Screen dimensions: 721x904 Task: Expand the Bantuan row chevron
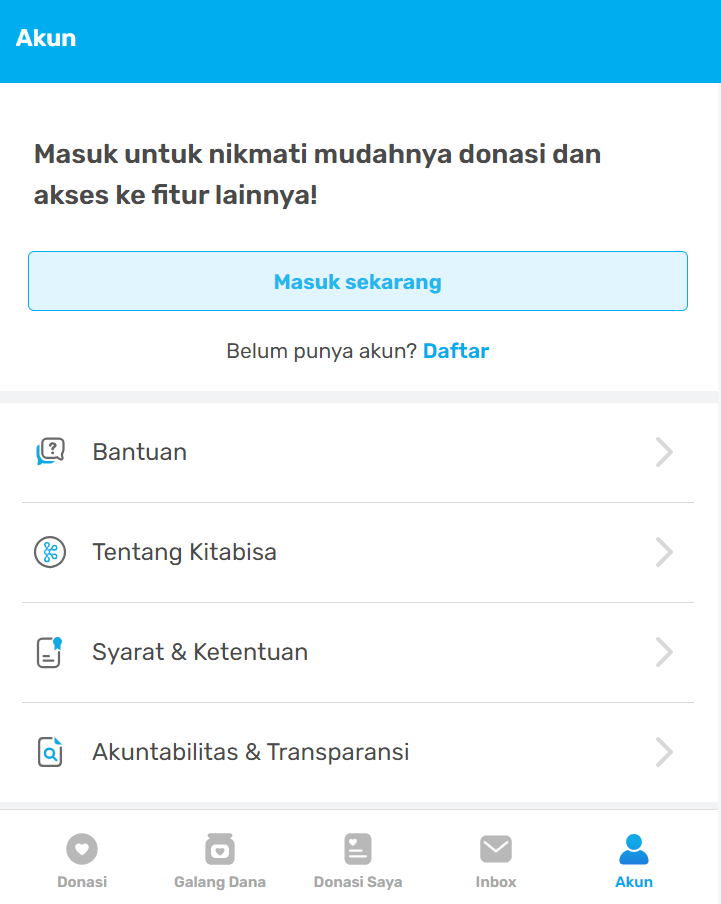(x=664, y=452)
